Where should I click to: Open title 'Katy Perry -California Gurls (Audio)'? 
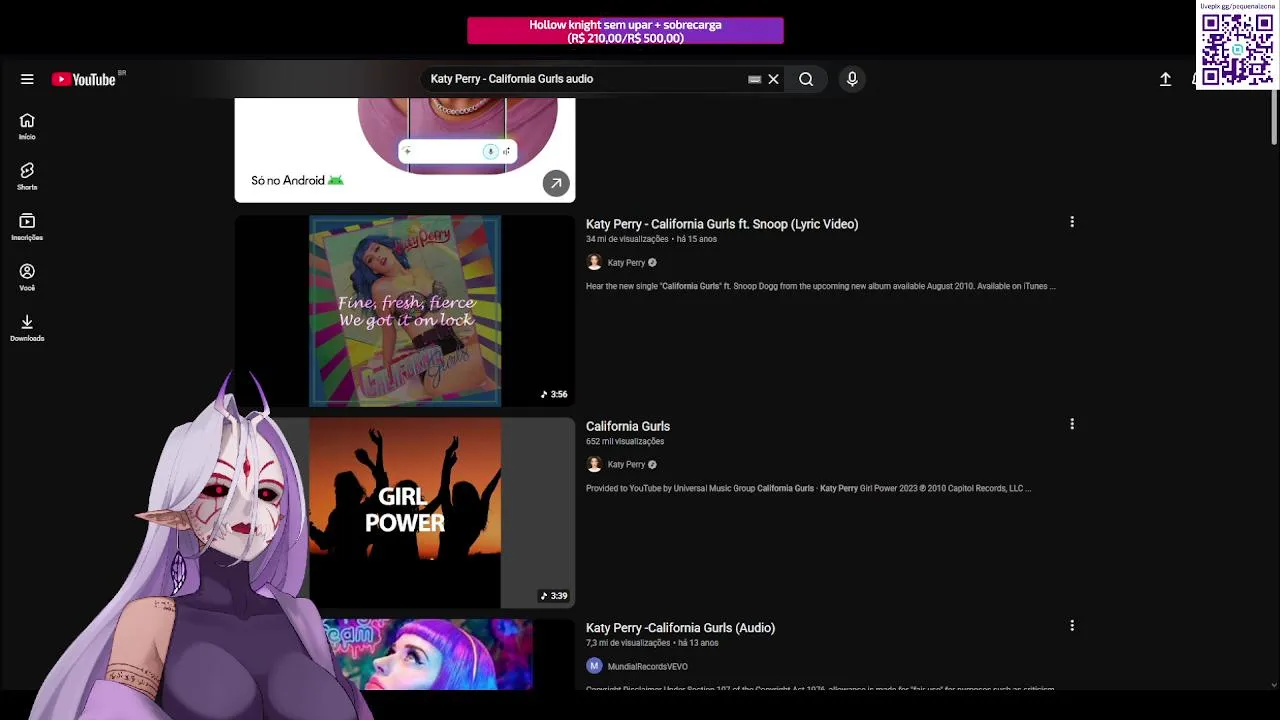click(680, 628)
